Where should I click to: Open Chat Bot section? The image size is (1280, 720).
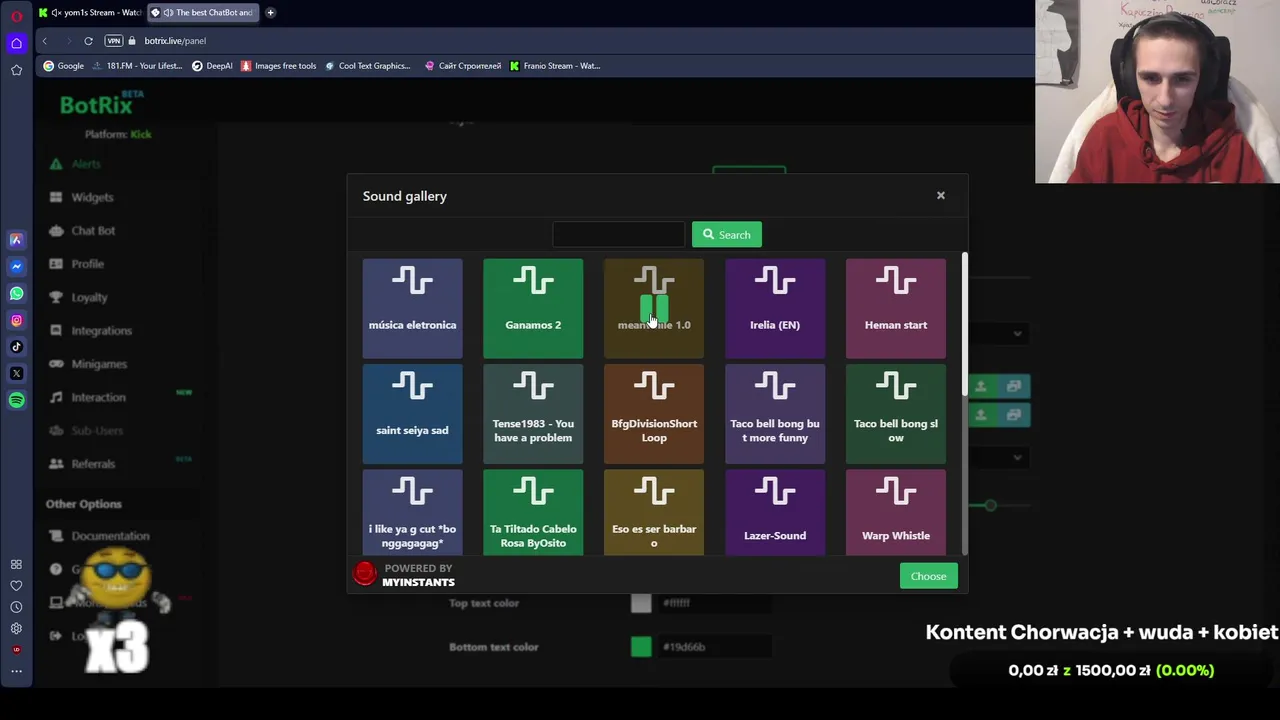click(x=93, y=230)
